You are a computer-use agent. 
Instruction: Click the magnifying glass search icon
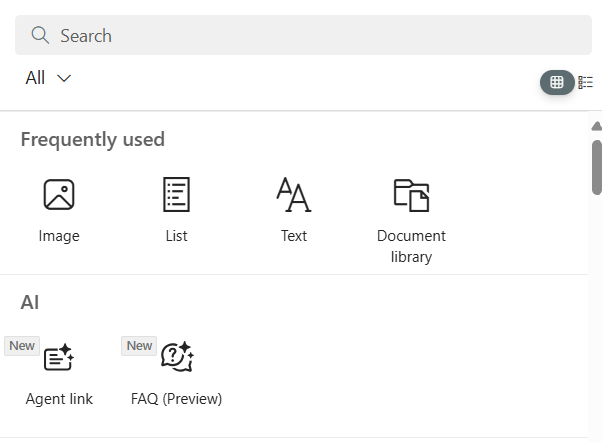41,36
